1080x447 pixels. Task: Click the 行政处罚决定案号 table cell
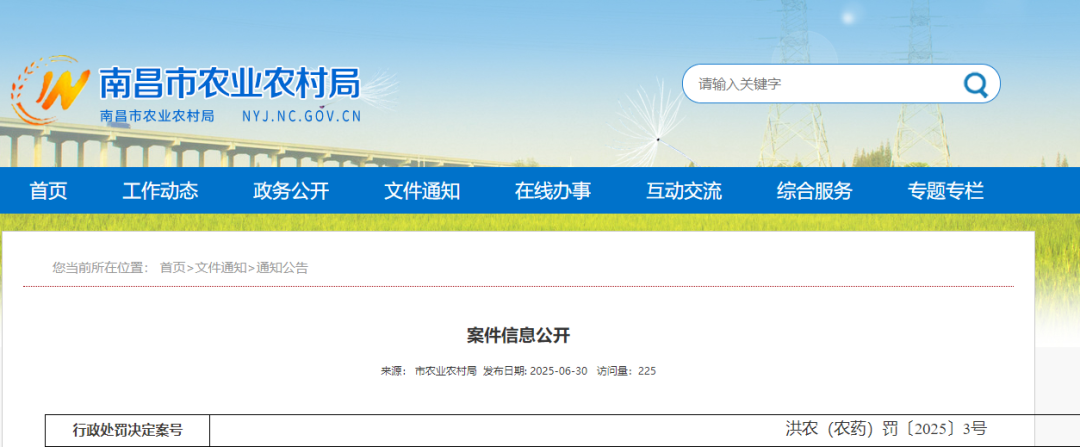click(127, 430)
